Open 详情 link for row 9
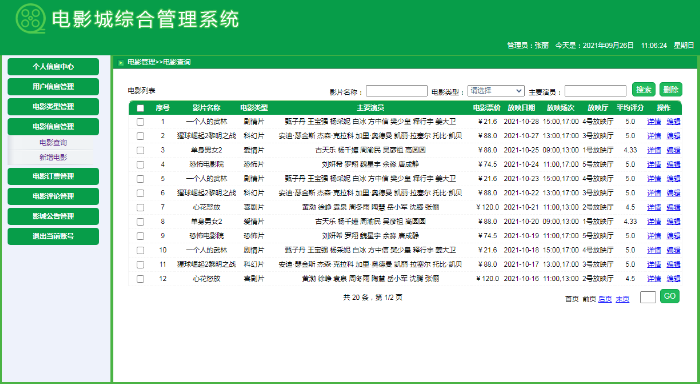Screen dimensions: 700x384 pyautogui.click(x=654, y=236)
